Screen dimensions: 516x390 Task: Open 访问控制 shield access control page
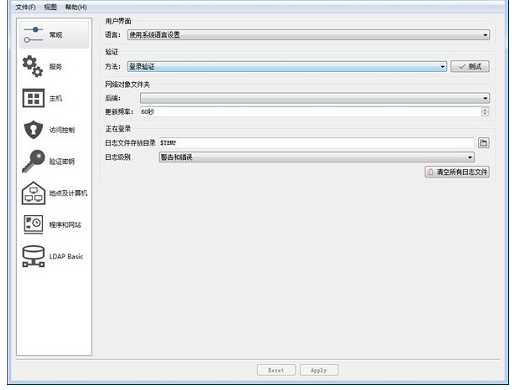pyautogui.click(x=54, y=130)
